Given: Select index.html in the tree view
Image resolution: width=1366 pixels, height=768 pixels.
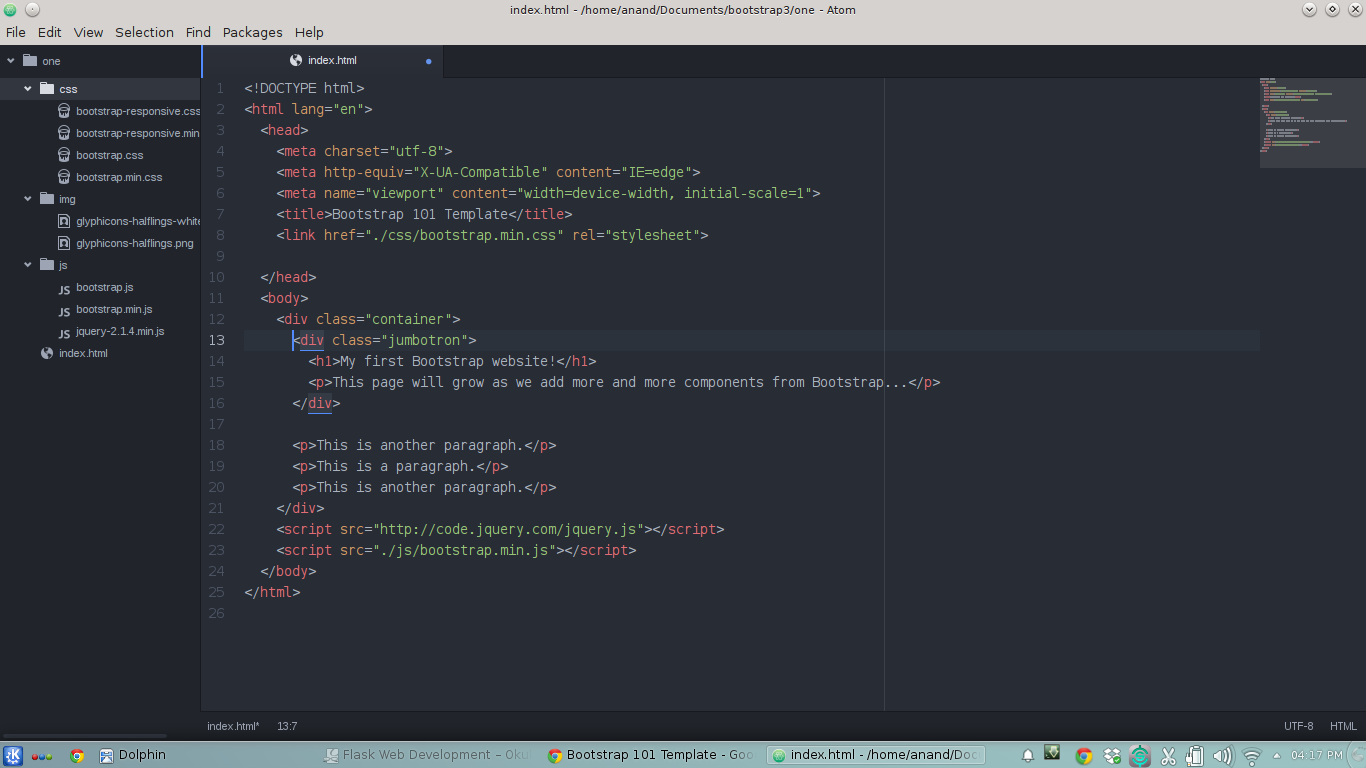Looking at the screenshot, I should (x=83, y=353).
